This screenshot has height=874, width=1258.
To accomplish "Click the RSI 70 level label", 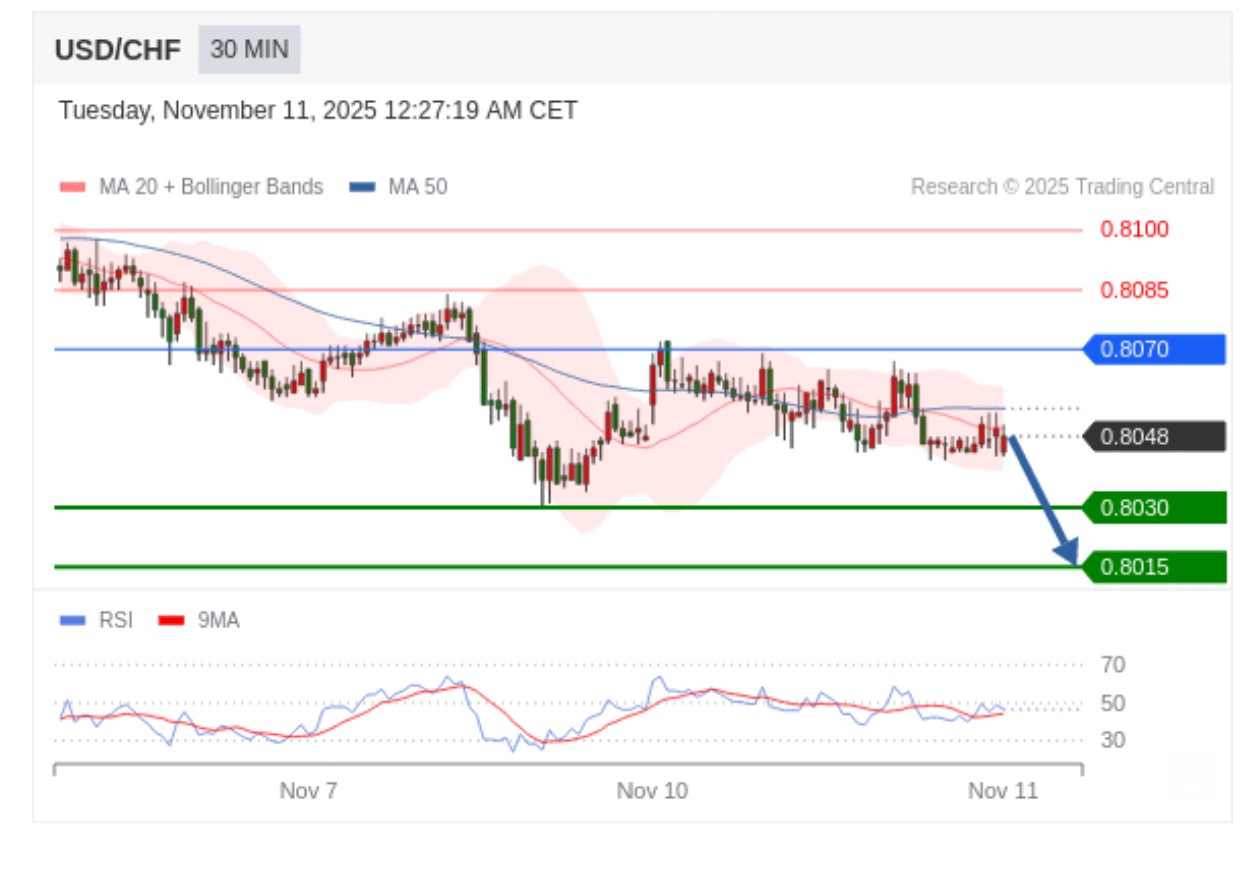I will click(1112, 665).
